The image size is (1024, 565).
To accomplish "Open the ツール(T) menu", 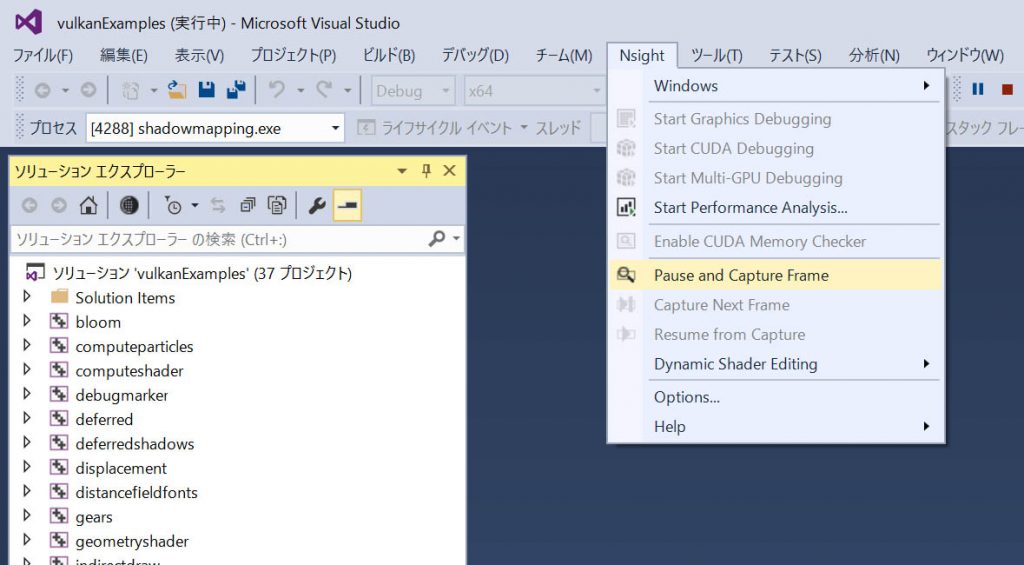I will [x=716, y=56].
